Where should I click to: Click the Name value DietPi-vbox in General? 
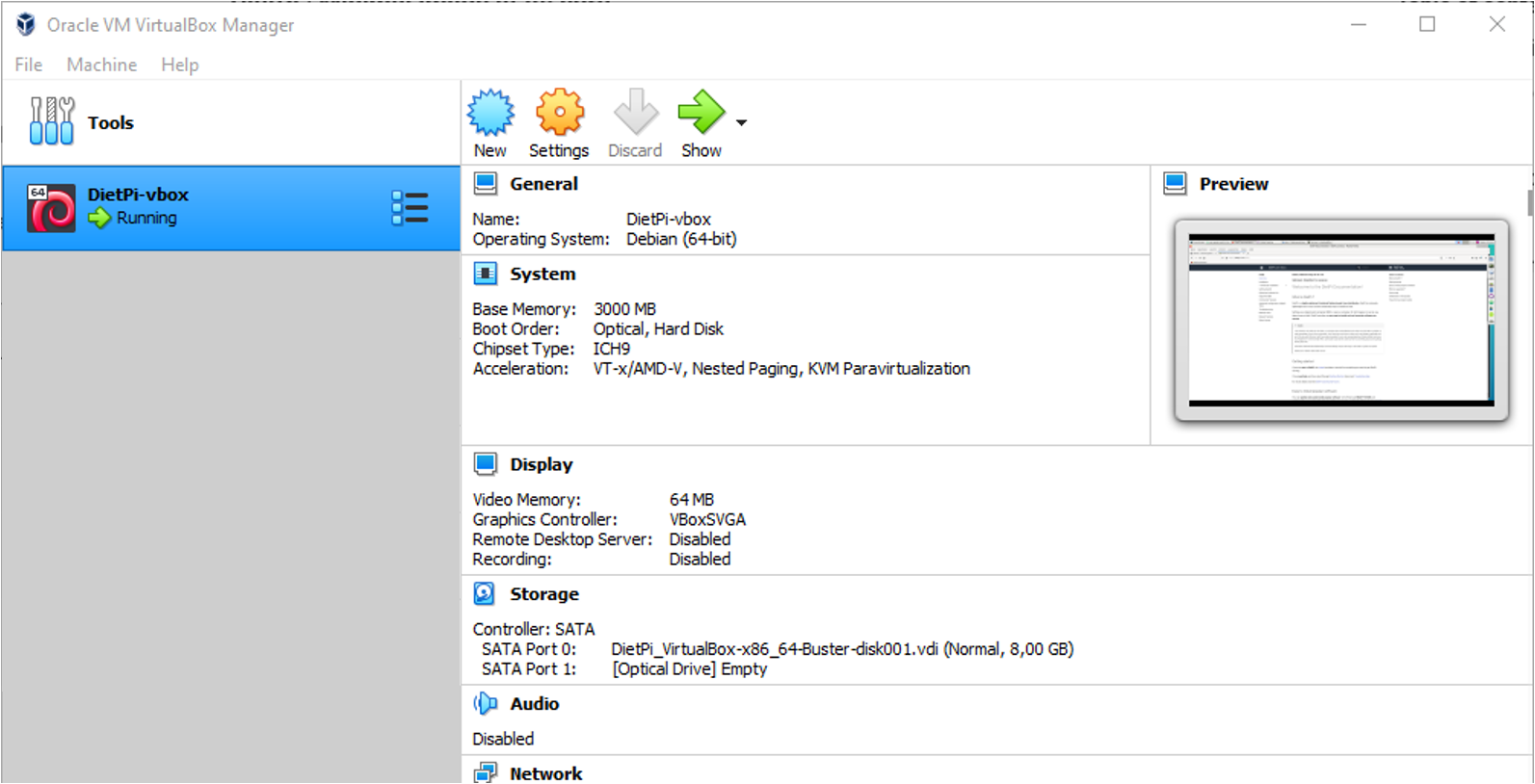pos(669,220)
